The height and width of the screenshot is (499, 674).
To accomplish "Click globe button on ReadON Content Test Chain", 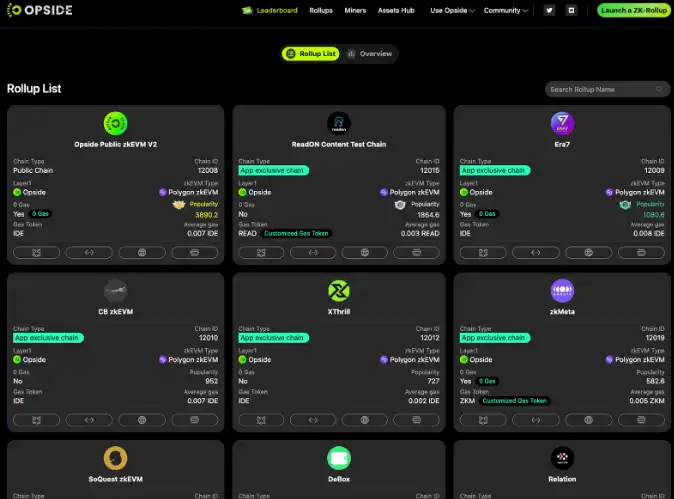I will click(x=365, y=253).
